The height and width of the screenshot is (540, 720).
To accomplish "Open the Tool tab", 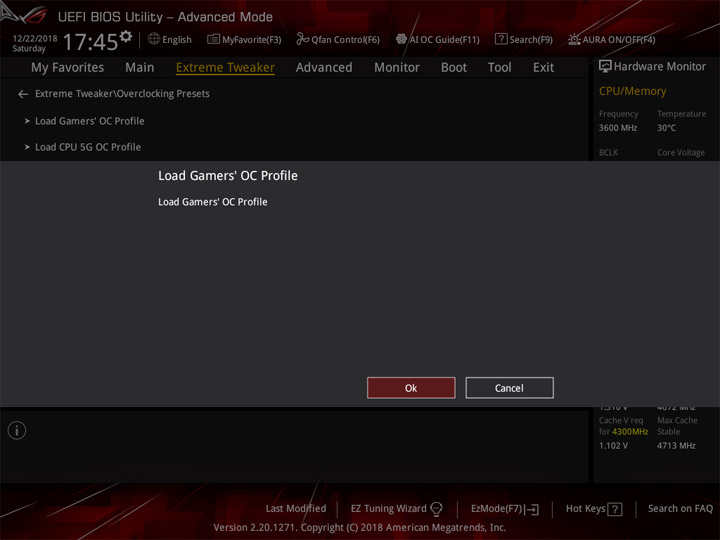I will point(500,68).
